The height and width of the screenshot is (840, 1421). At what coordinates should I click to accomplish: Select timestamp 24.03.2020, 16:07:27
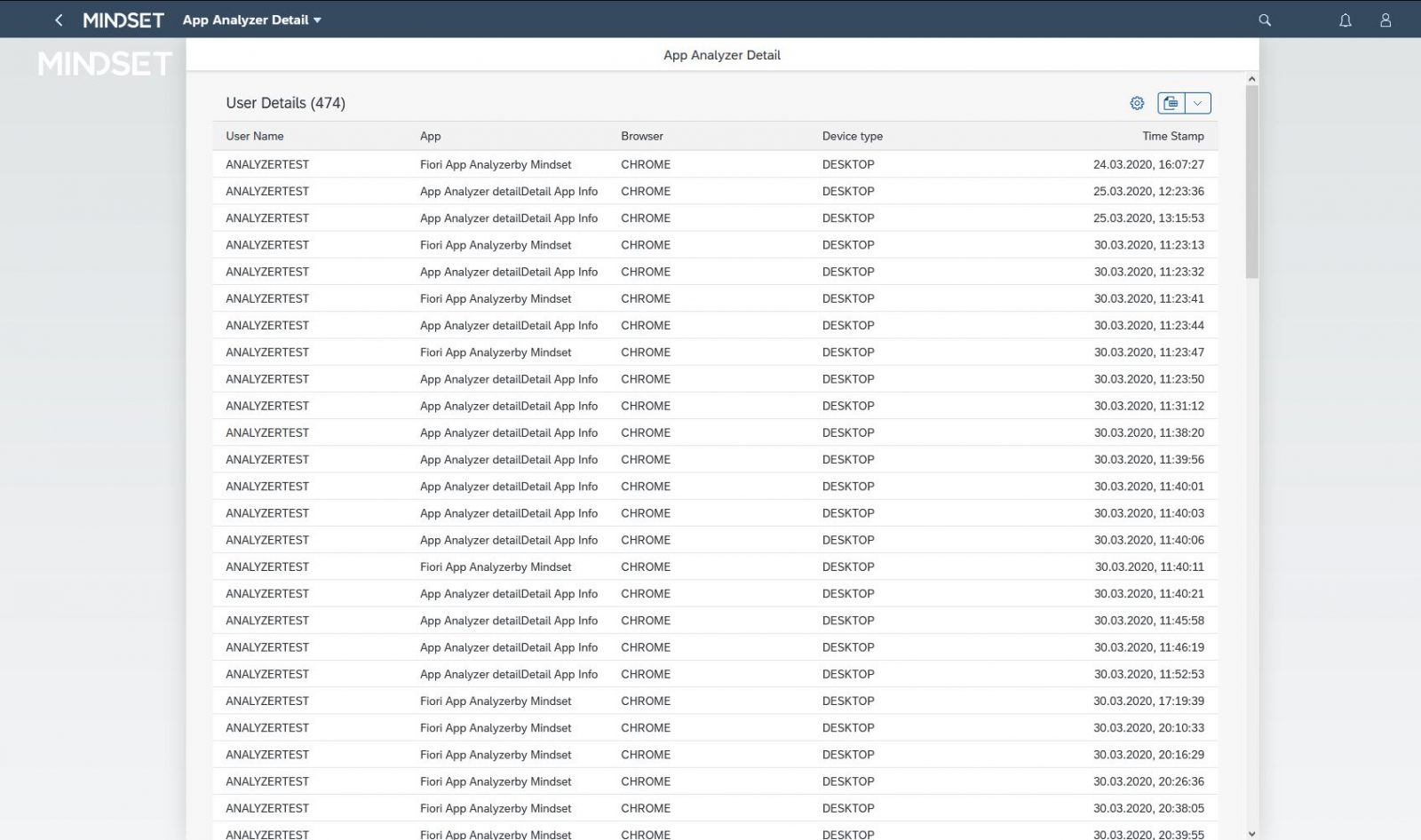pos(1148,164)
